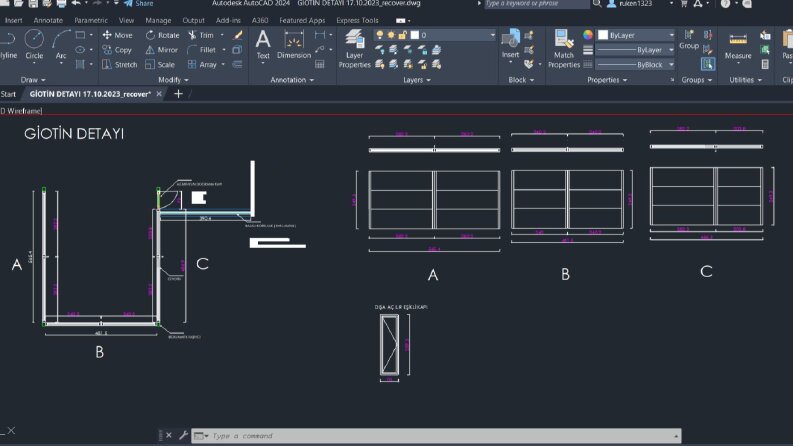Open the command line customize wrench
The image size is (793, 446).
pyautogui.click(x=184, y=435)
